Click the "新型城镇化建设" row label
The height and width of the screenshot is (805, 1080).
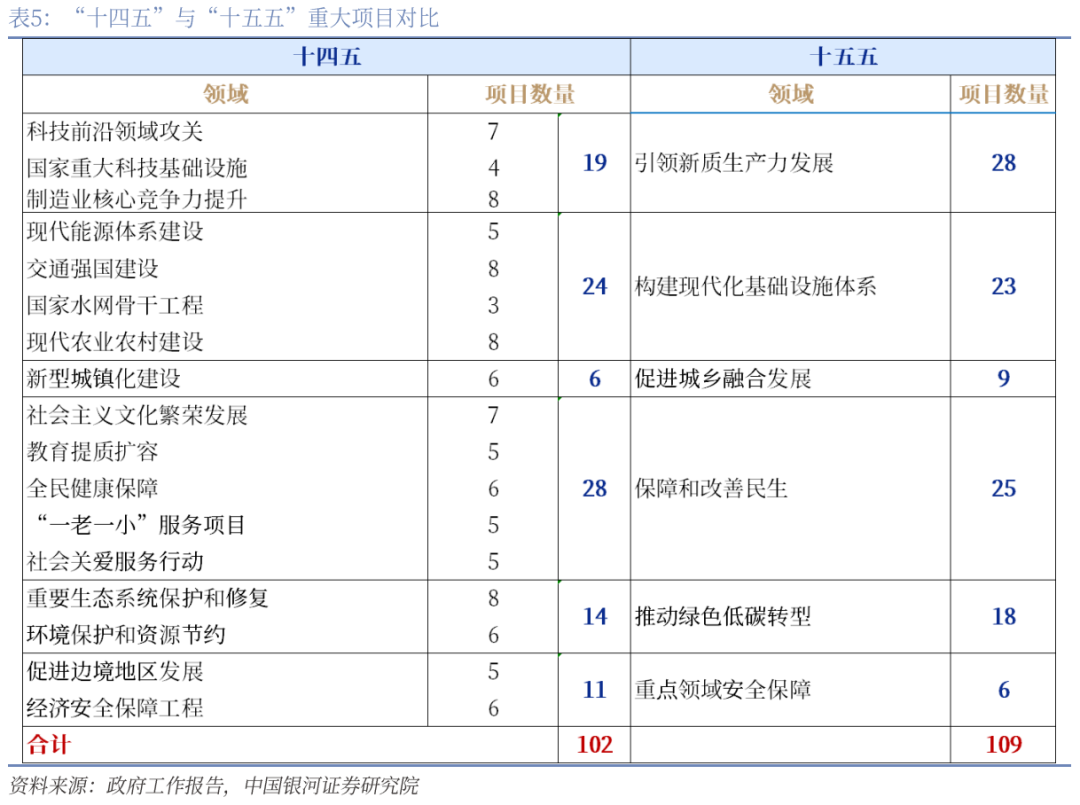[x=104, y=379]
